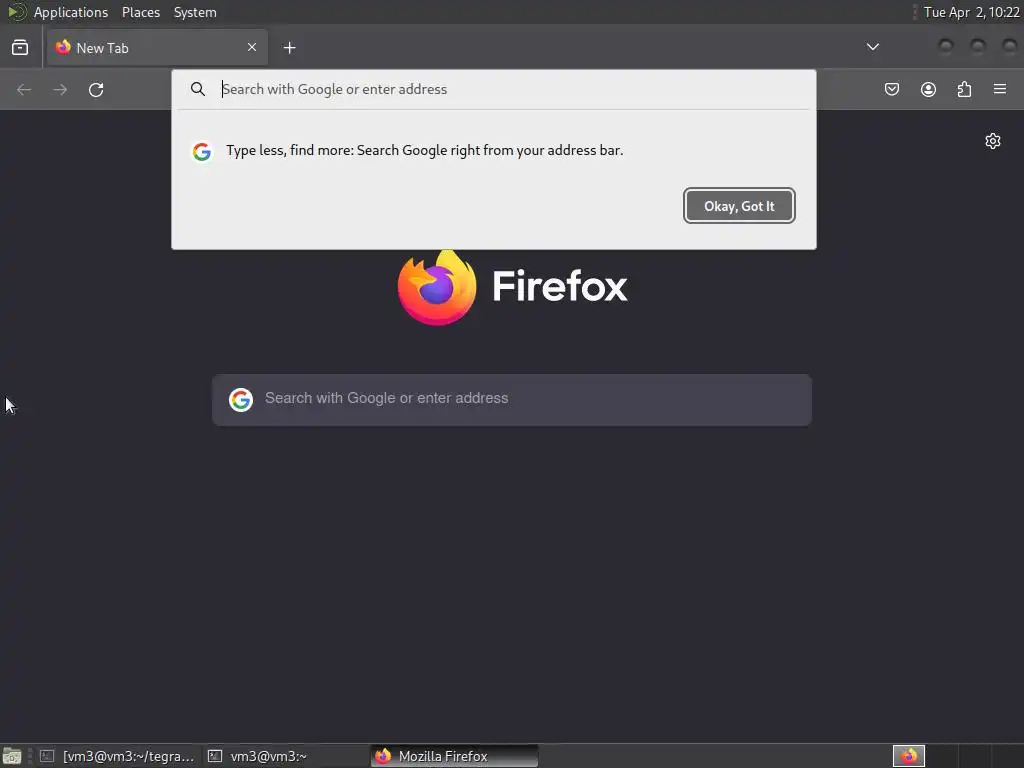Click the Okay, Got It button
The image size is (1024, 768).
point(739,206)
